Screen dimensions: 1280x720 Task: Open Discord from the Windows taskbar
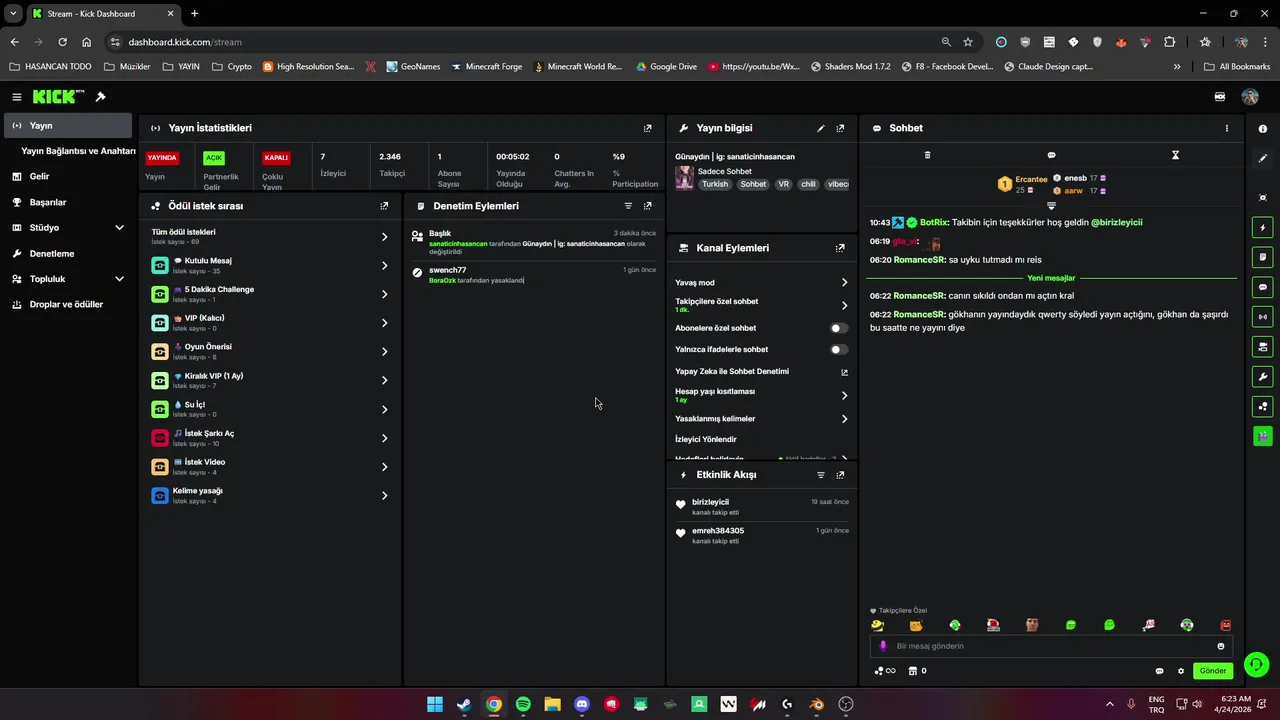tap(582, 704)
